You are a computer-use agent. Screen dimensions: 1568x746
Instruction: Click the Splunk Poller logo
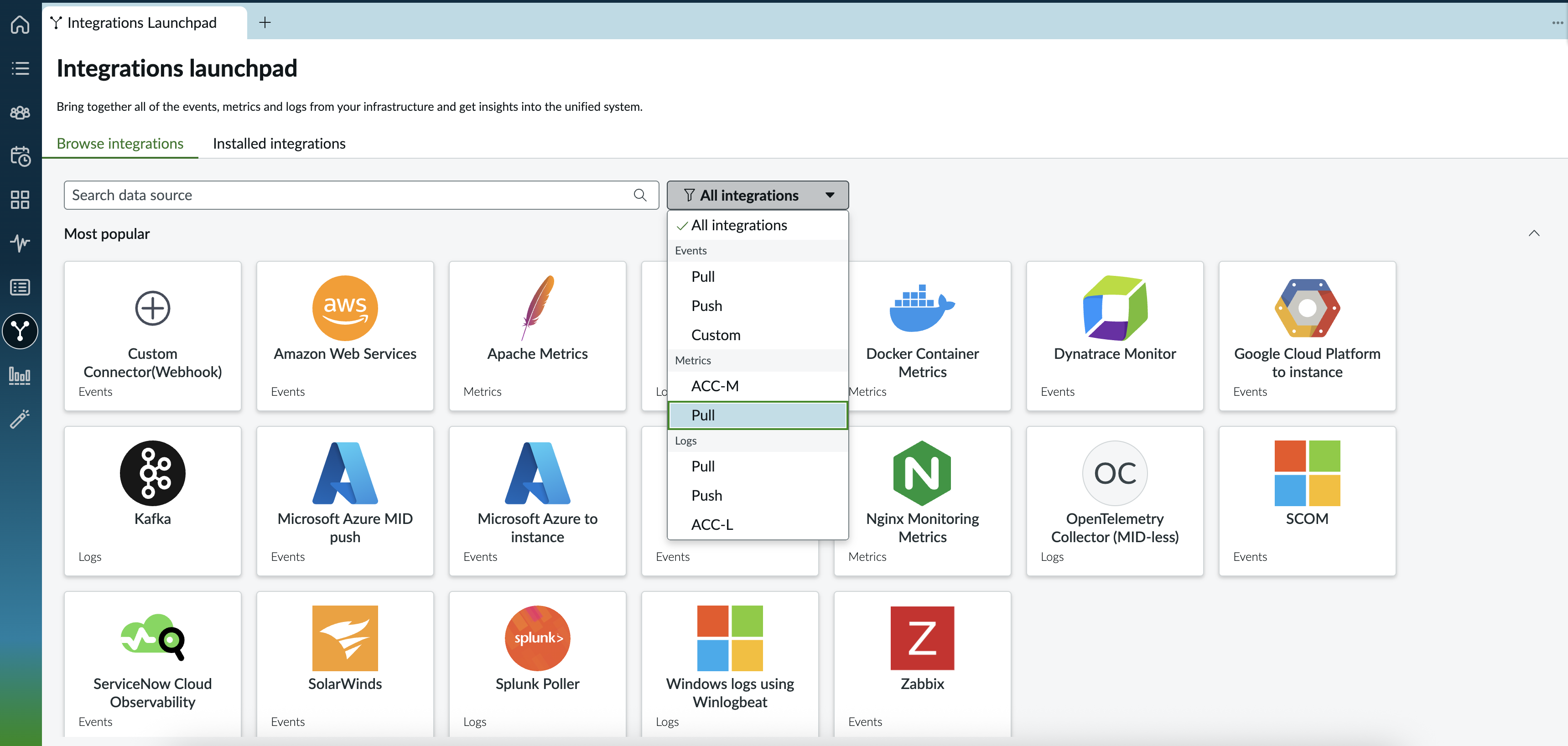pos(537,638)
